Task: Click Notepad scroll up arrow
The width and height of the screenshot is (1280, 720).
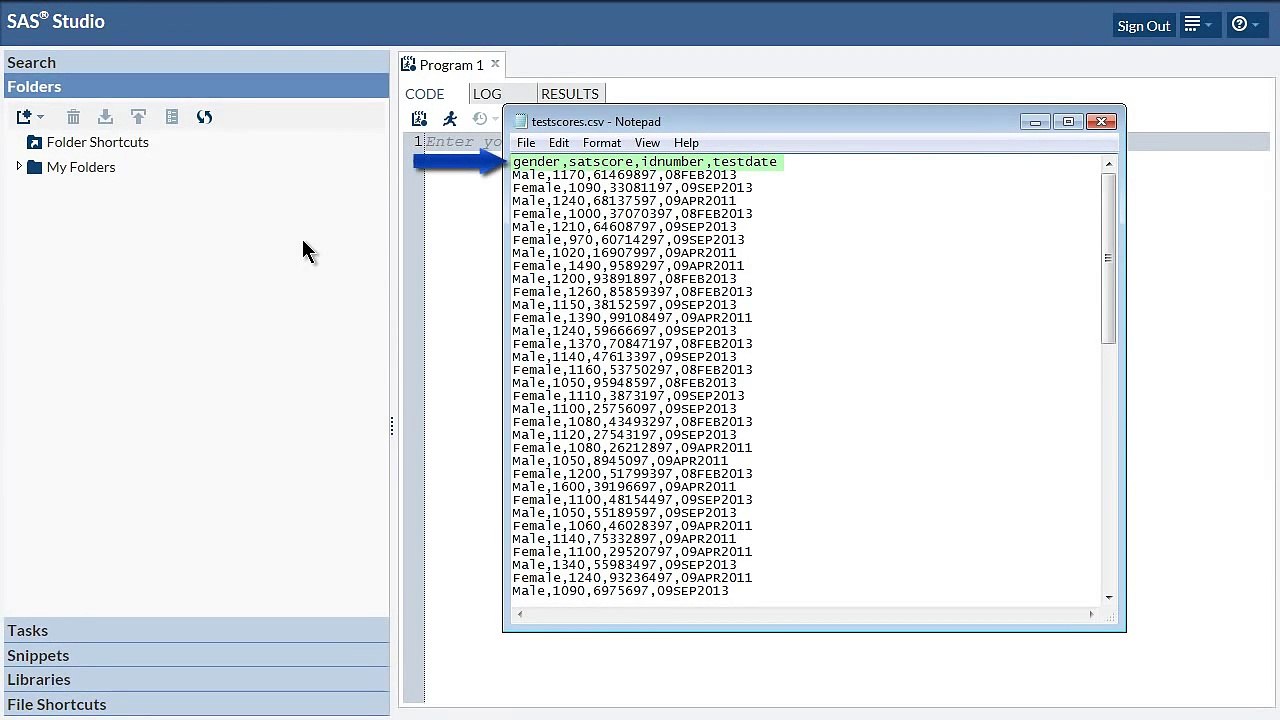Action: click(x=1108, y=164)
